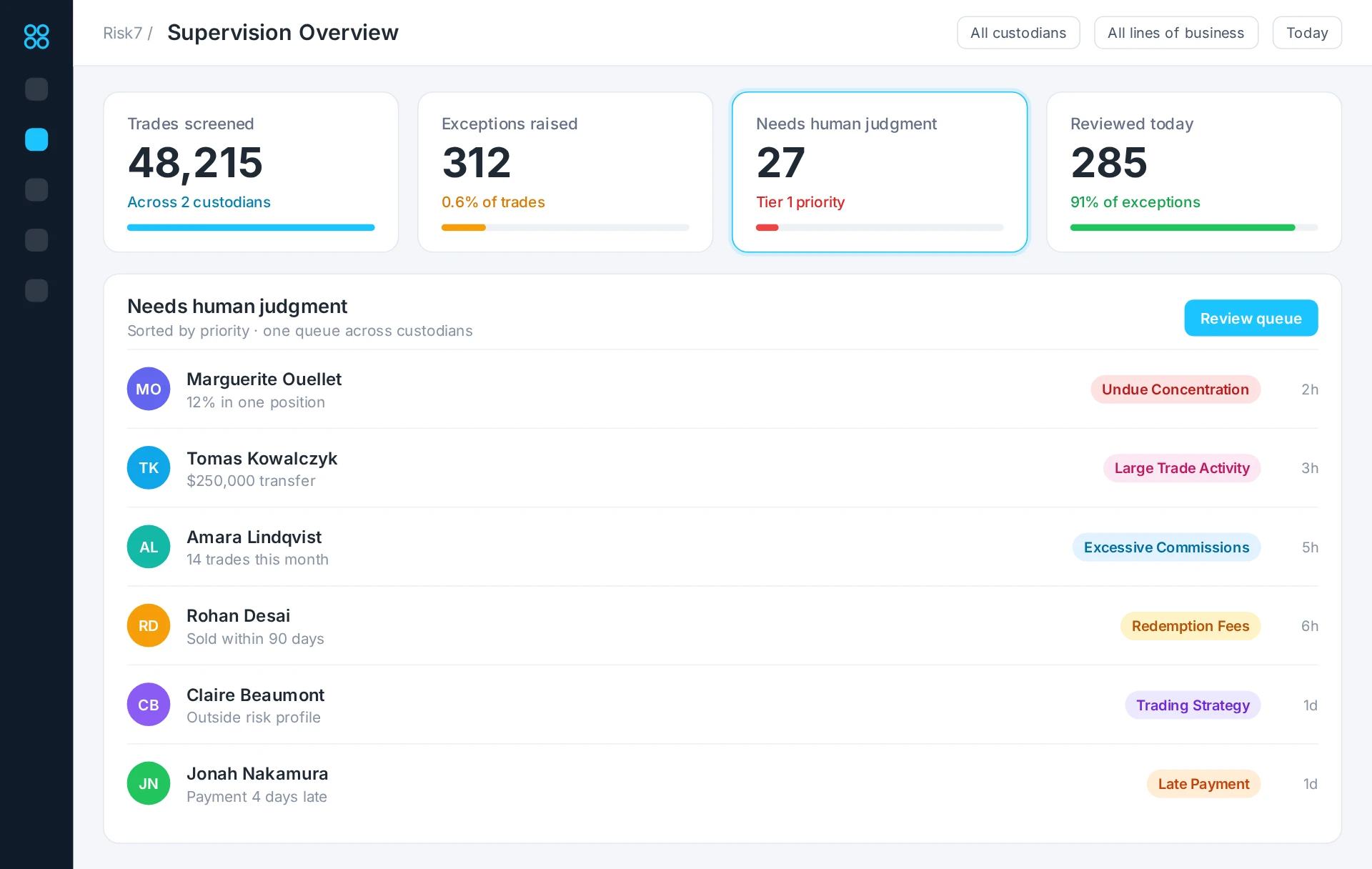The width and height of the screenshot is (1372, 869).
Task: Click the orange Exceptions raised progress bar
Action: (464, 228)
